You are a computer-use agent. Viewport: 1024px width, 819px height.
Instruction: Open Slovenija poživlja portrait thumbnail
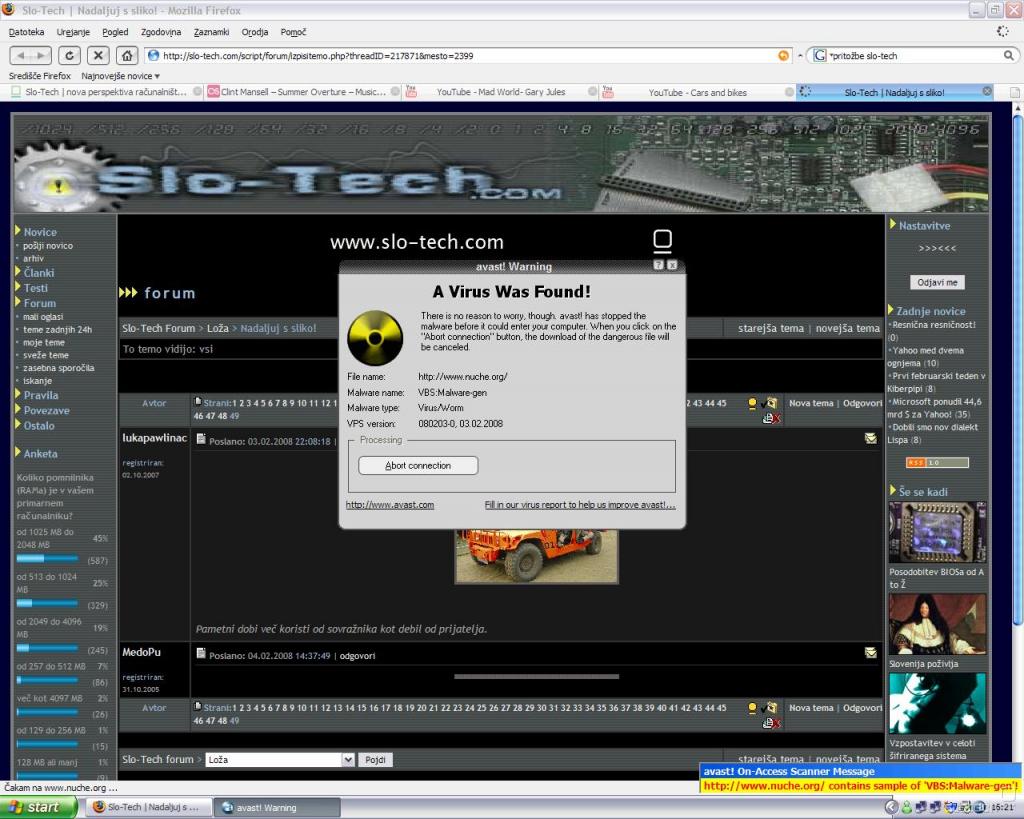(937, 624)
